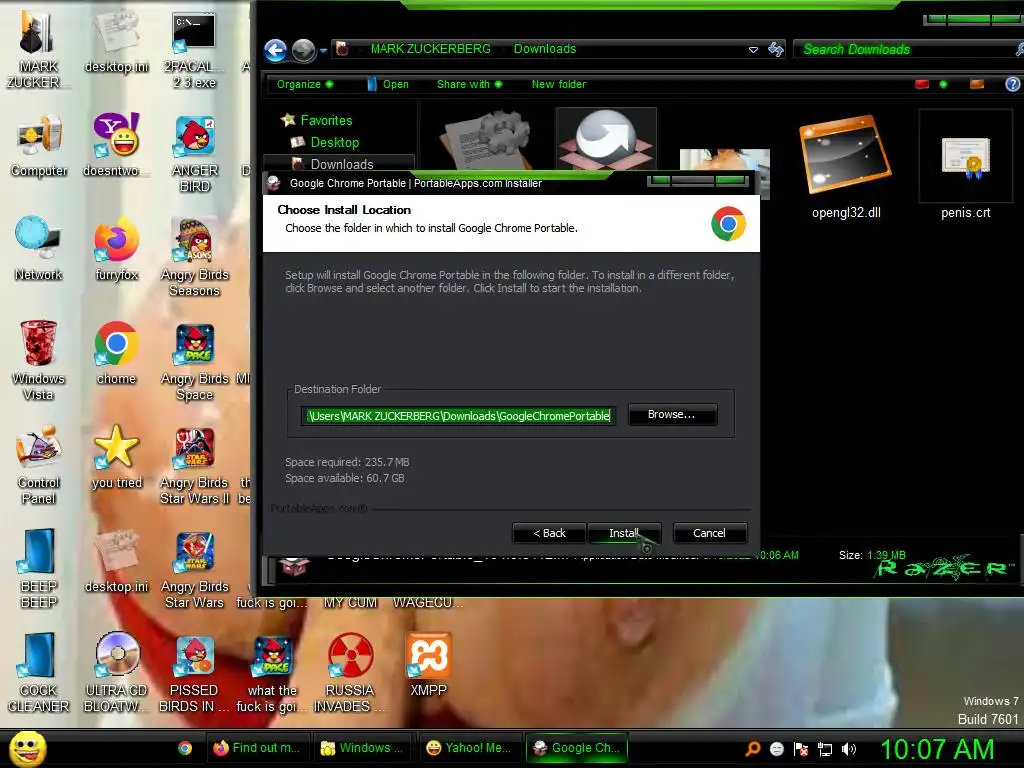
Task: Open the smiley Start button
Action: pos(27,748)
